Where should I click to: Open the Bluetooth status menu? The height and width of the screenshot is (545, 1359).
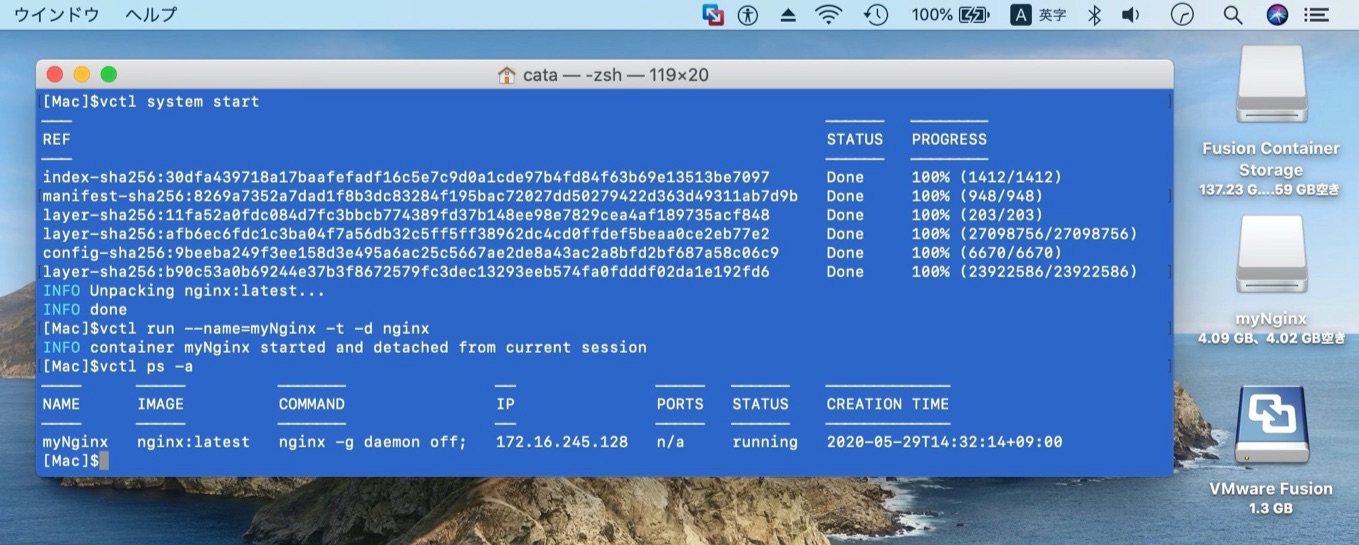point(1094,15)
